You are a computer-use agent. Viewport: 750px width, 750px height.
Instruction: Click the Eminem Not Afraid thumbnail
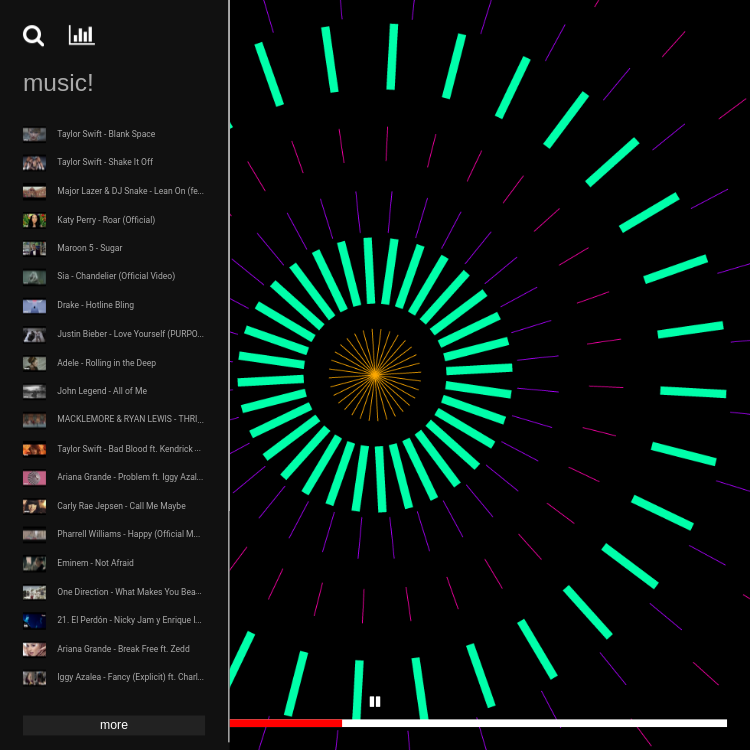point(34,563)
